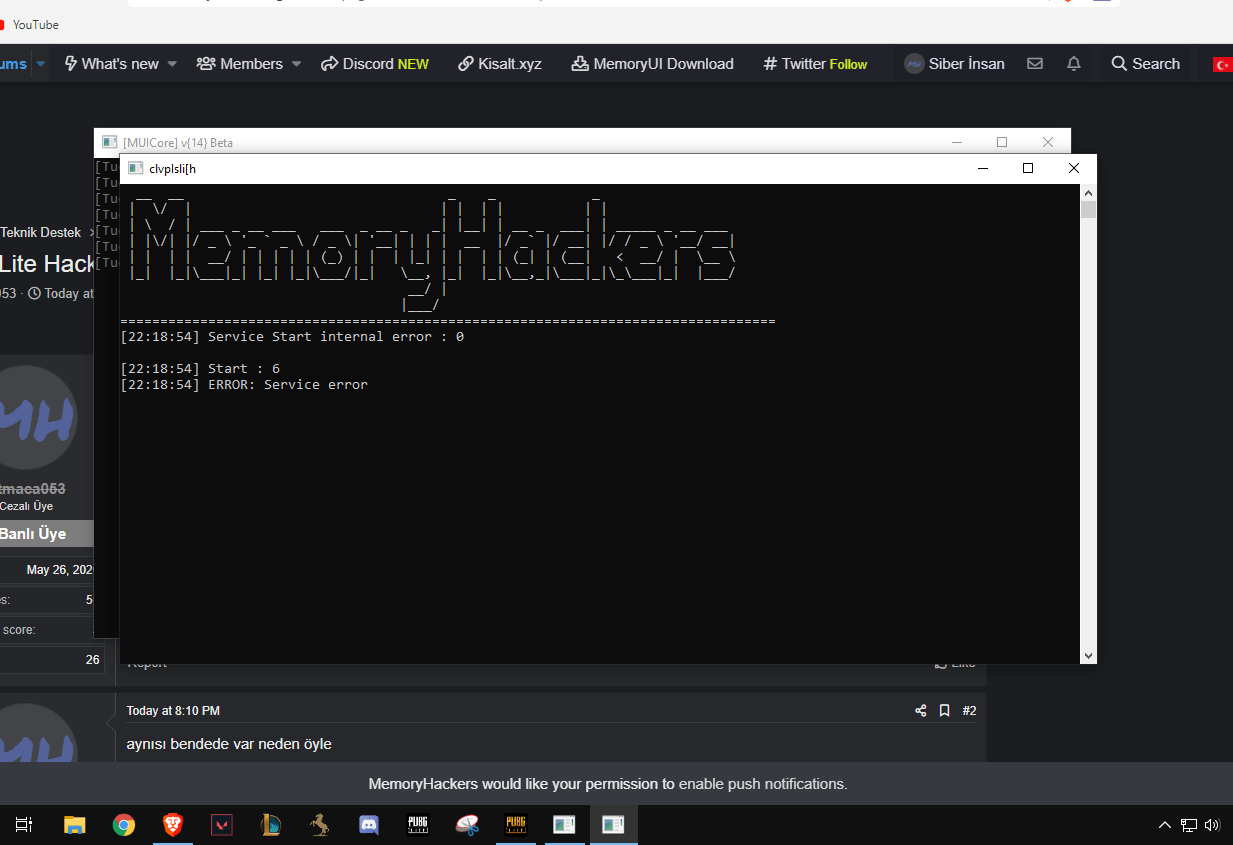Minimize the clvplsli[h console window
1233x845 pixels.
click(981, 168)
